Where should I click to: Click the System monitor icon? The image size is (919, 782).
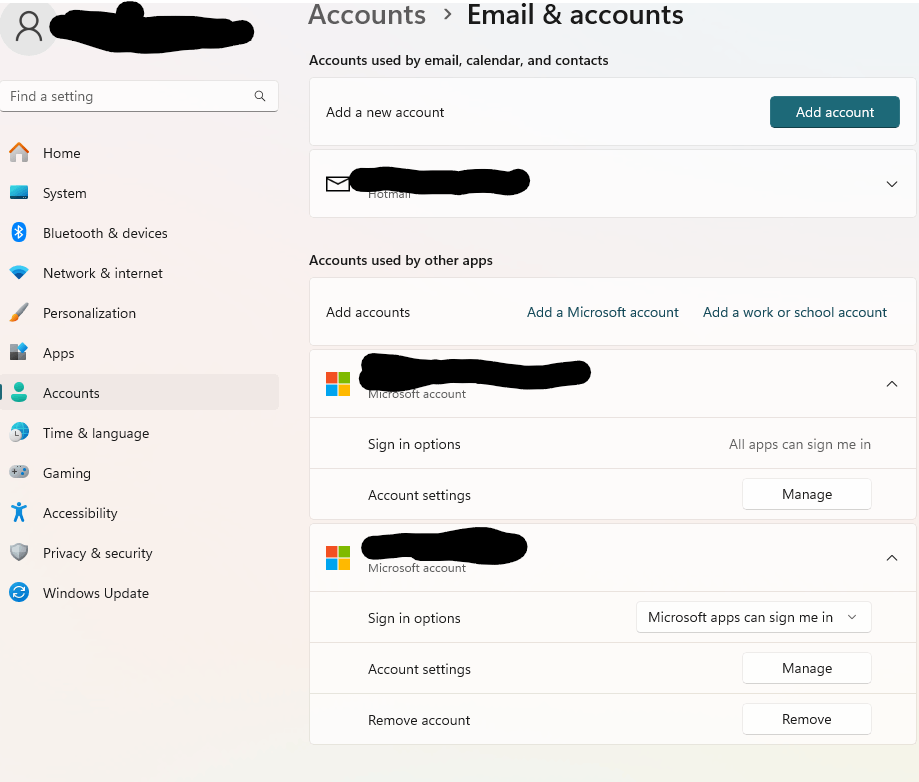click(x=19, y=192)
